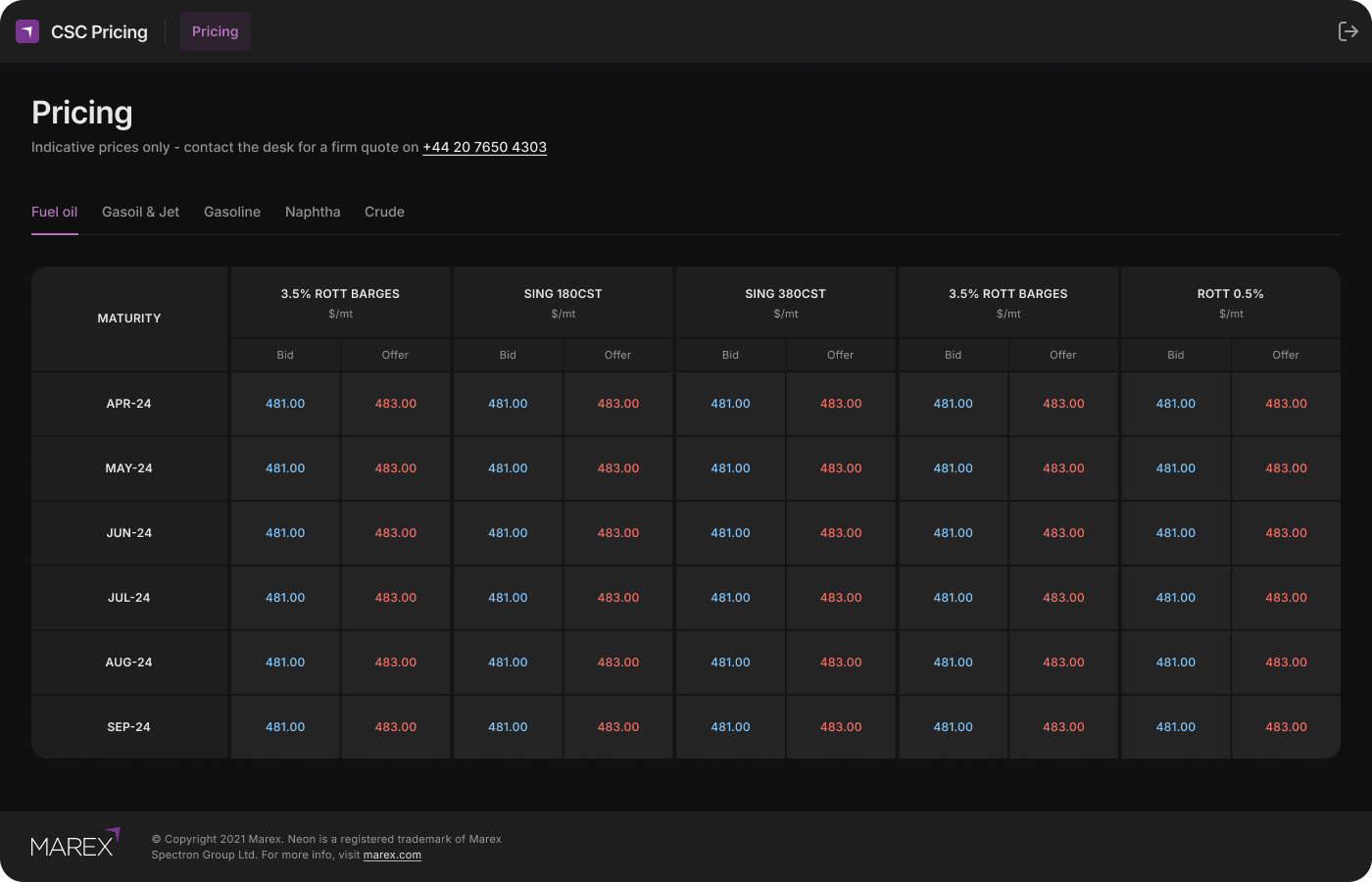This screenshot has height=882, width=1372.
Task: Click MAY-24 SING 180CST bid 481.00
Action: (x=508, y=468)
